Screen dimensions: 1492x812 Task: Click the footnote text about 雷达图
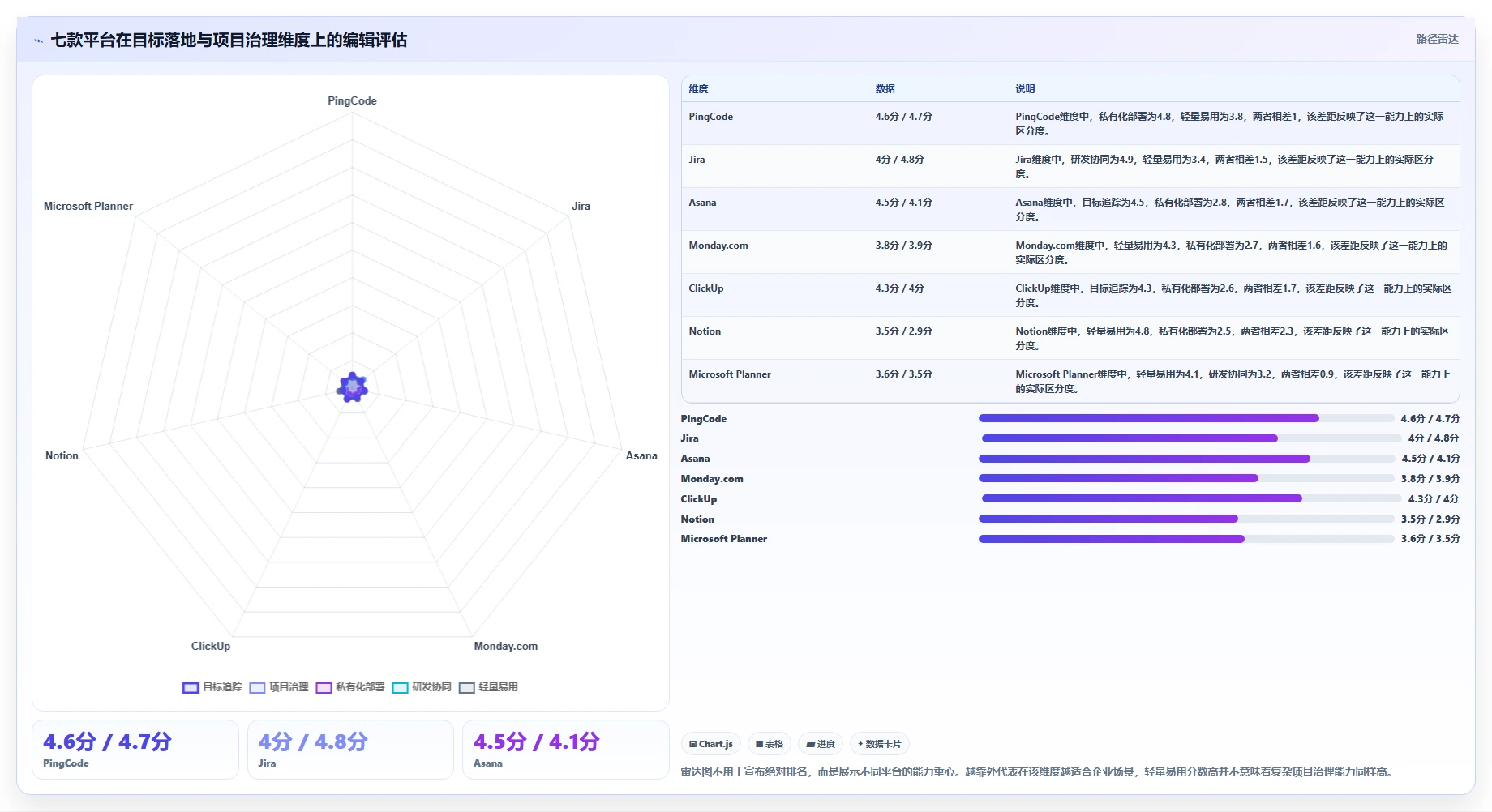pyautogui.click(x=1037, y=771)
